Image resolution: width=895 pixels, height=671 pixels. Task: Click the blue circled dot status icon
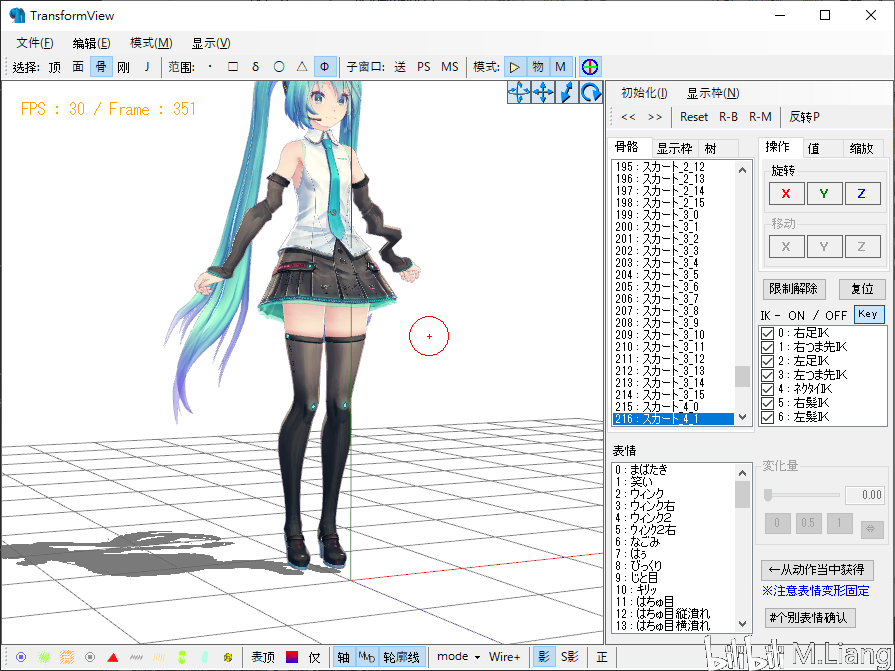pyautogui.click(x=21, y=657)
